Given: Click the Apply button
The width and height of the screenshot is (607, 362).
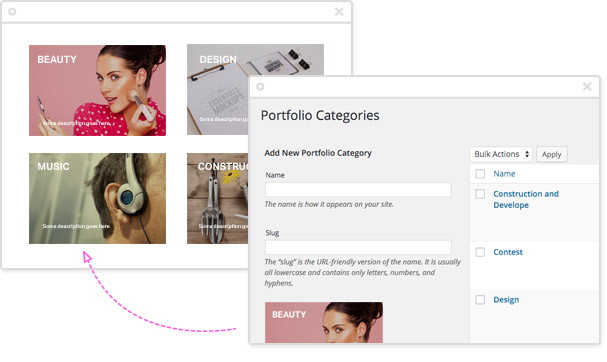Looking at the screenshot, I should 552,154.
